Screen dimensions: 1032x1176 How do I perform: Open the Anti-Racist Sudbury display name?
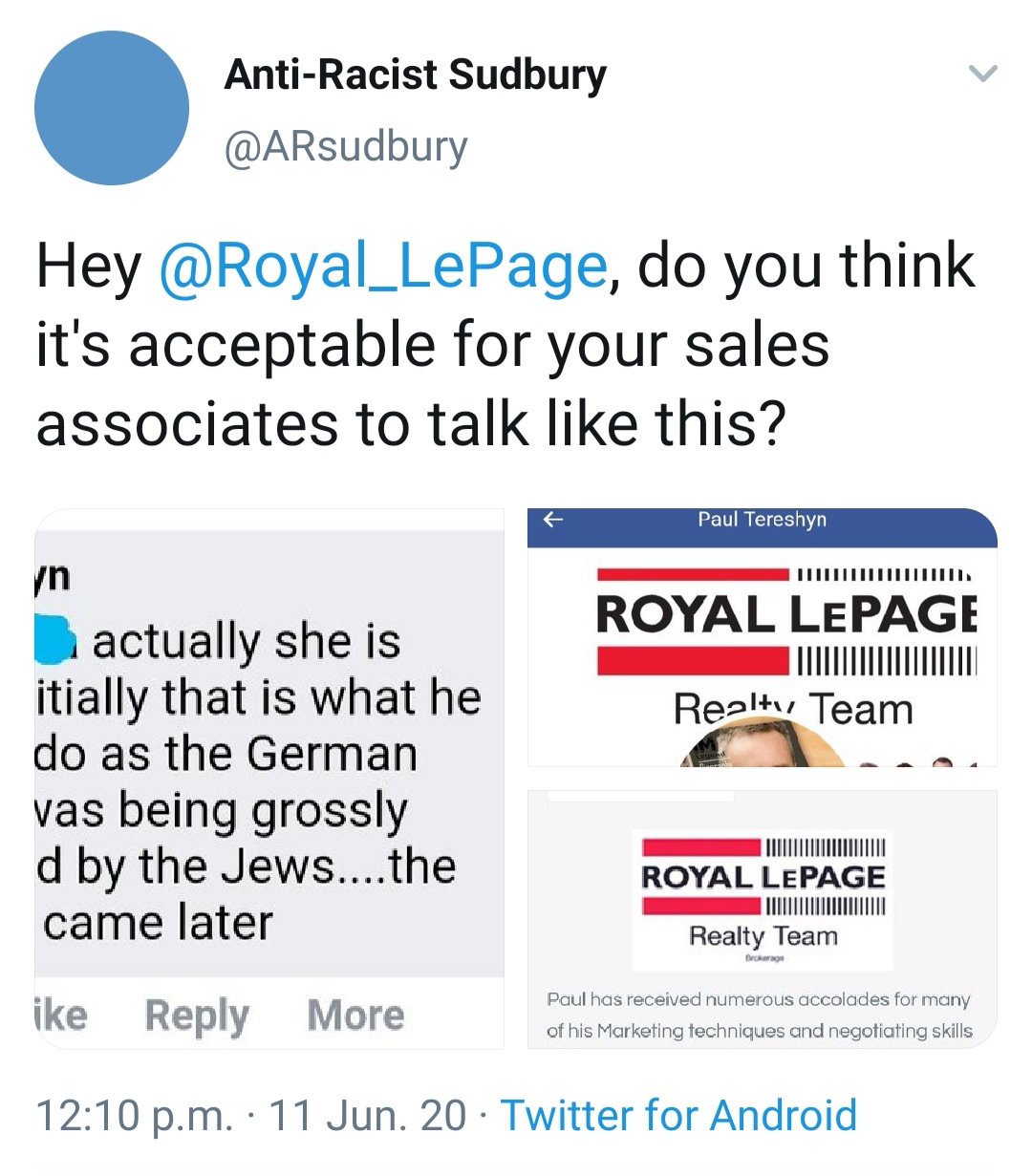tap(415, 75)
